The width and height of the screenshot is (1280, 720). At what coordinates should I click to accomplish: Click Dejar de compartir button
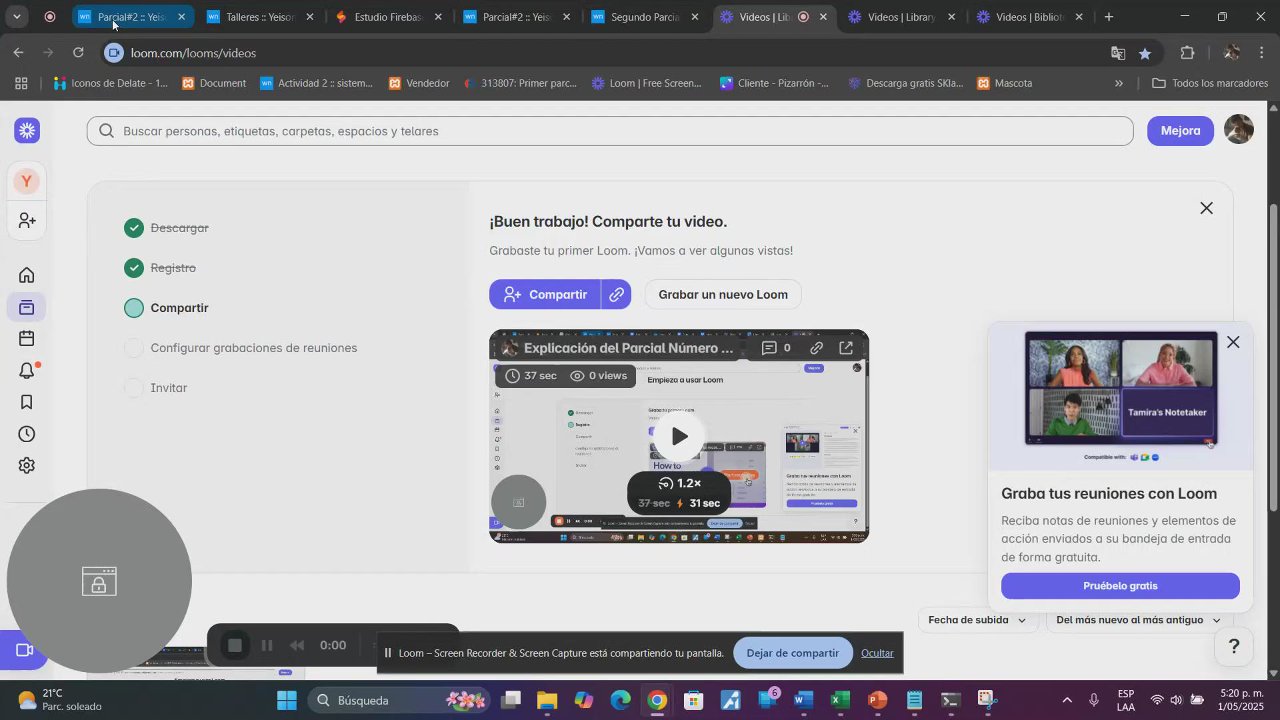pos(793,653)
